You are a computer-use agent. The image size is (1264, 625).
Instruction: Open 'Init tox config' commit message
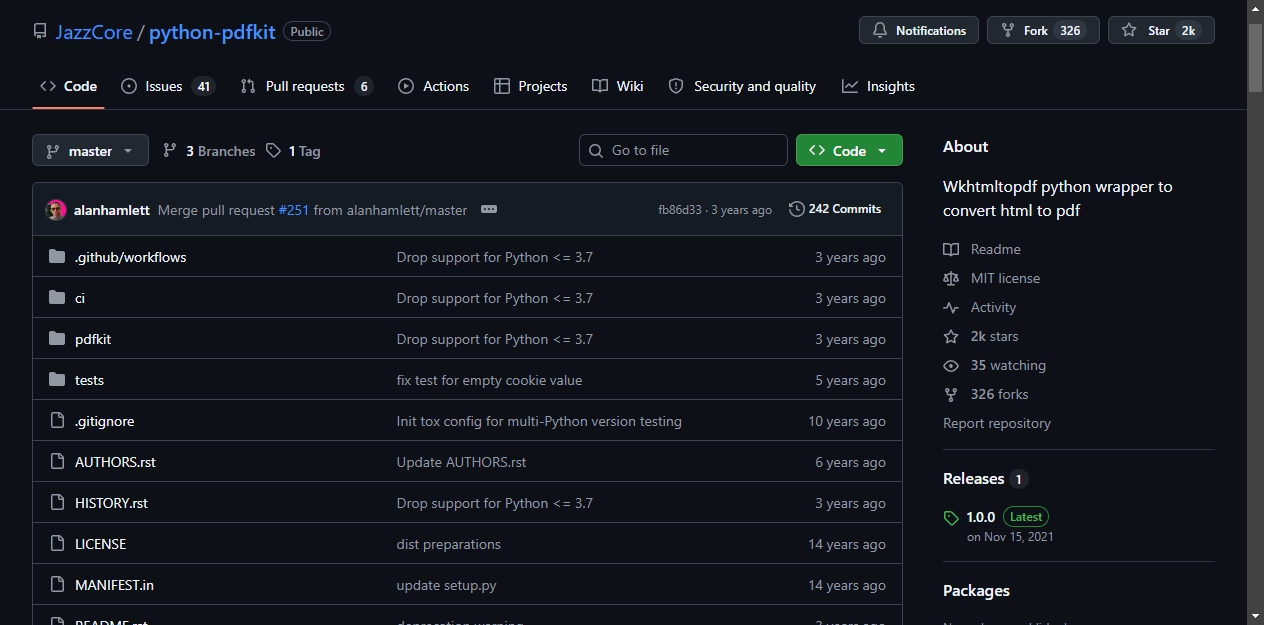539,421
